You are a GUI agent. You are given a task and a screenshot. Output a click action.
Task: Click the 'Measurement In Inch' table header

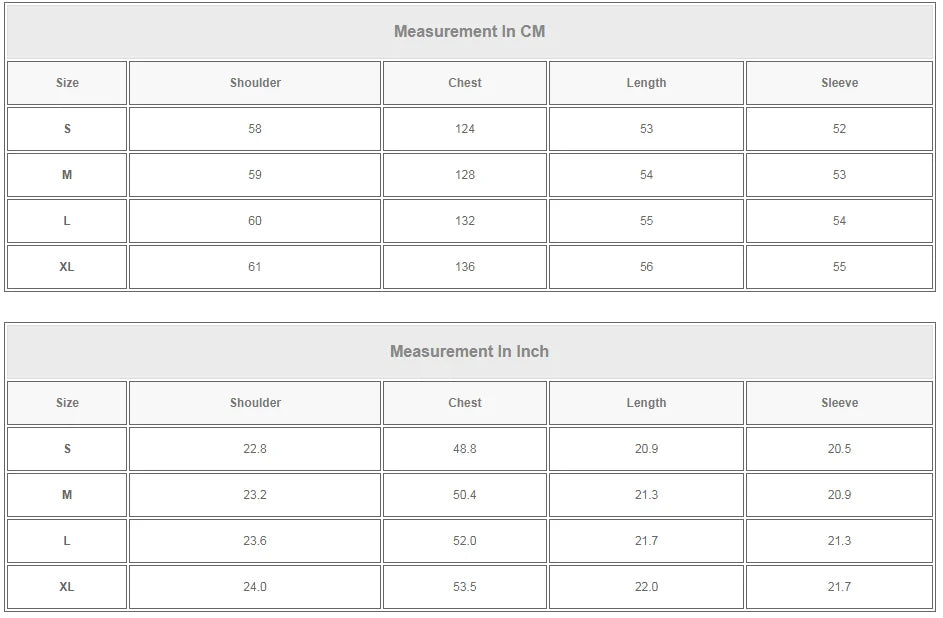click(x=470, y=351)
